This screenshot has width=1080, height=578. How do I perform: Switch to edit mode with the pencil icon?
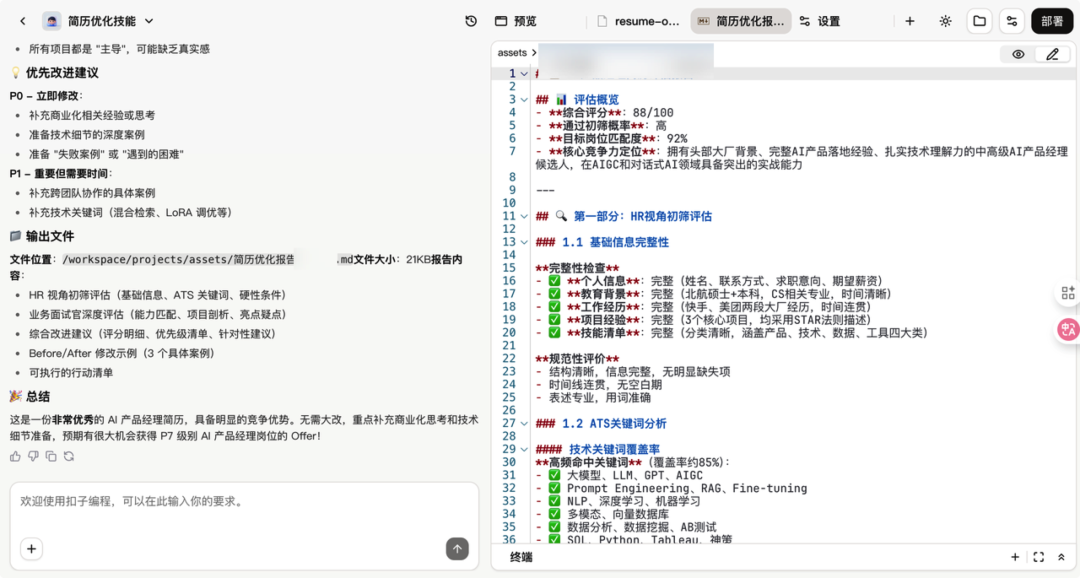[x=1052, y=54]
